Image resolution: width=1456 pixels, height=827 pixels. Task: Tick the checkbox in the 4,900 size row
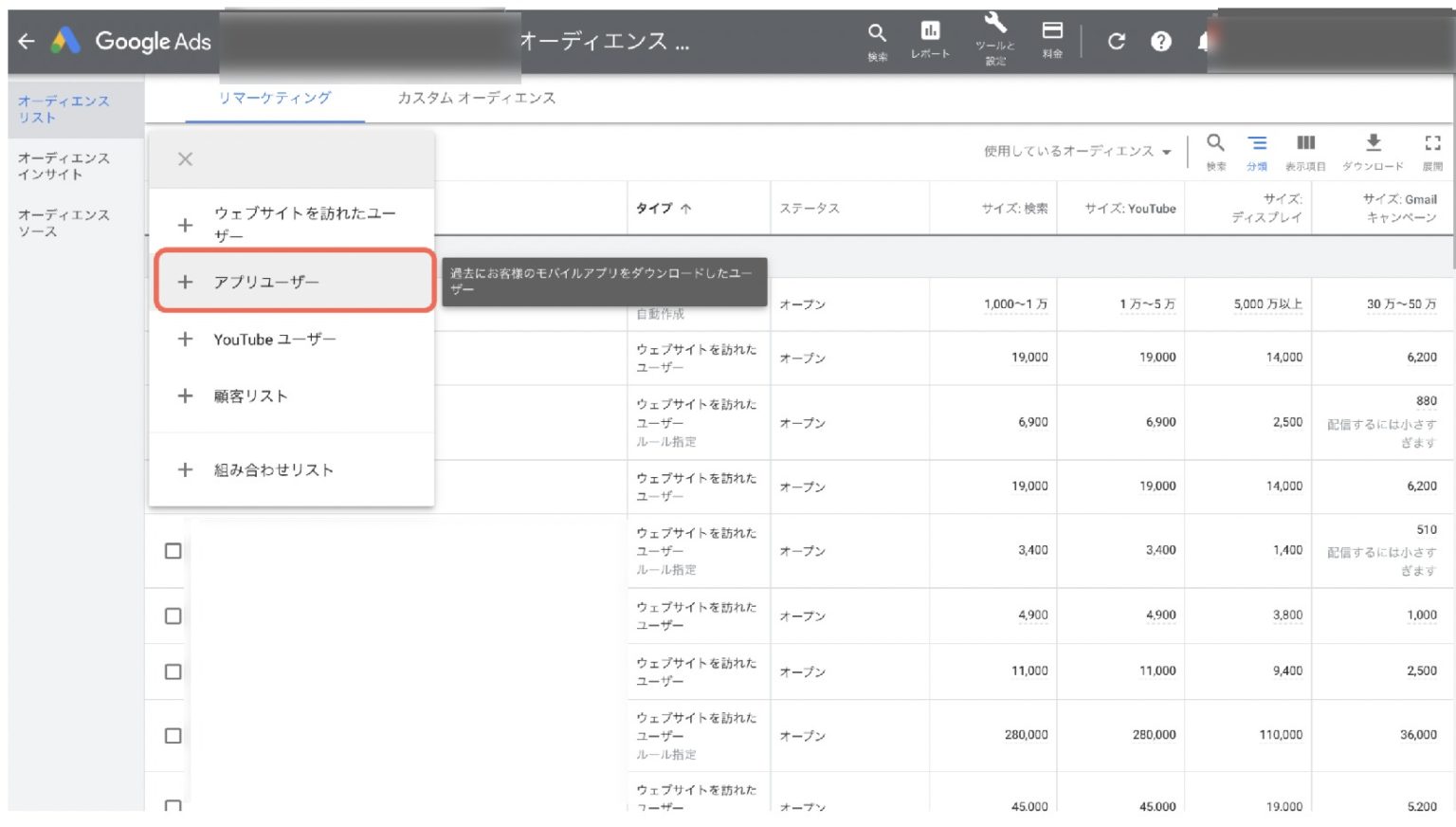[173, 616]
